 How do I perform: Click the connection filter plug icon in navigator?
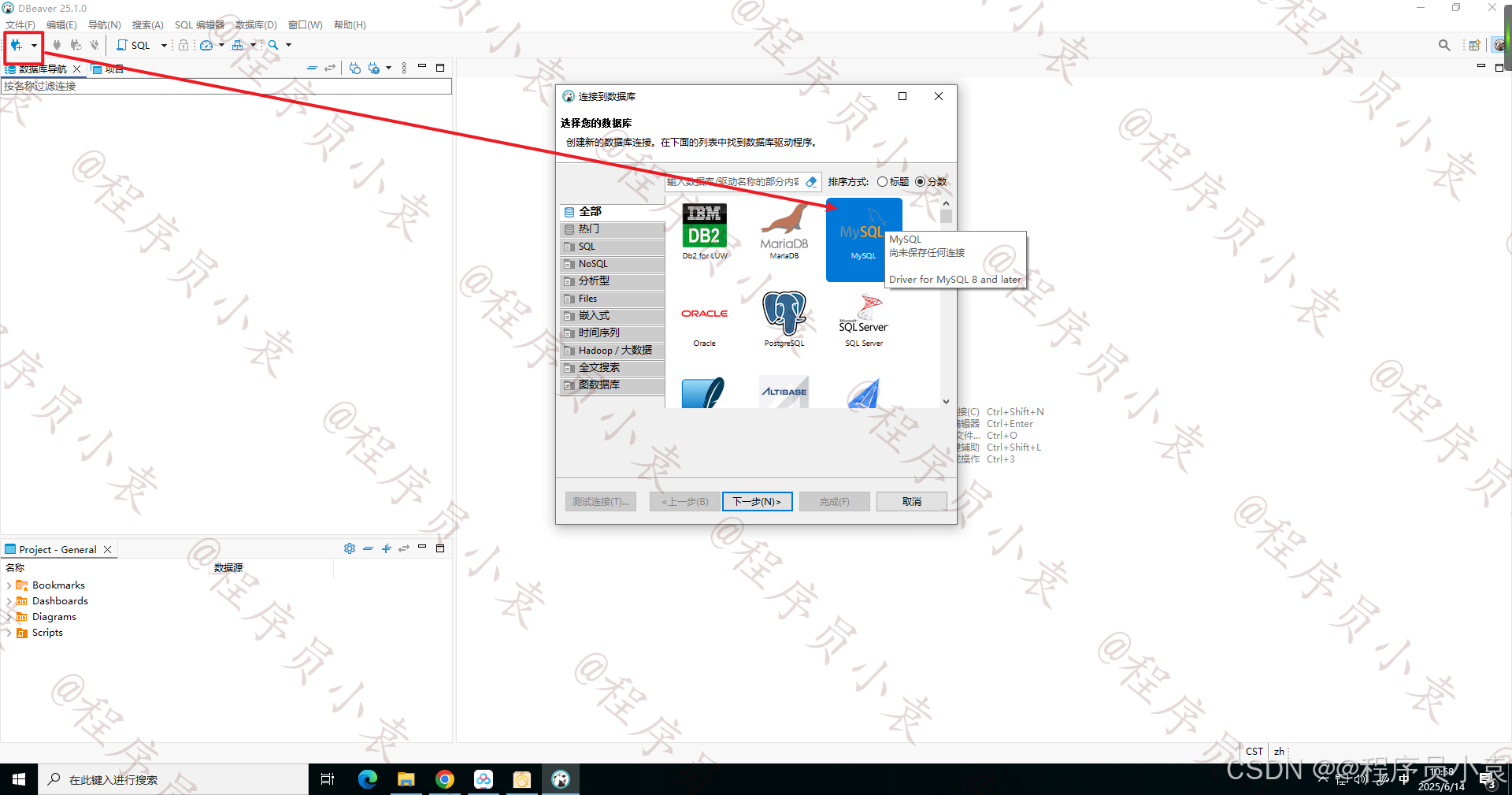(x=374, y=69)
